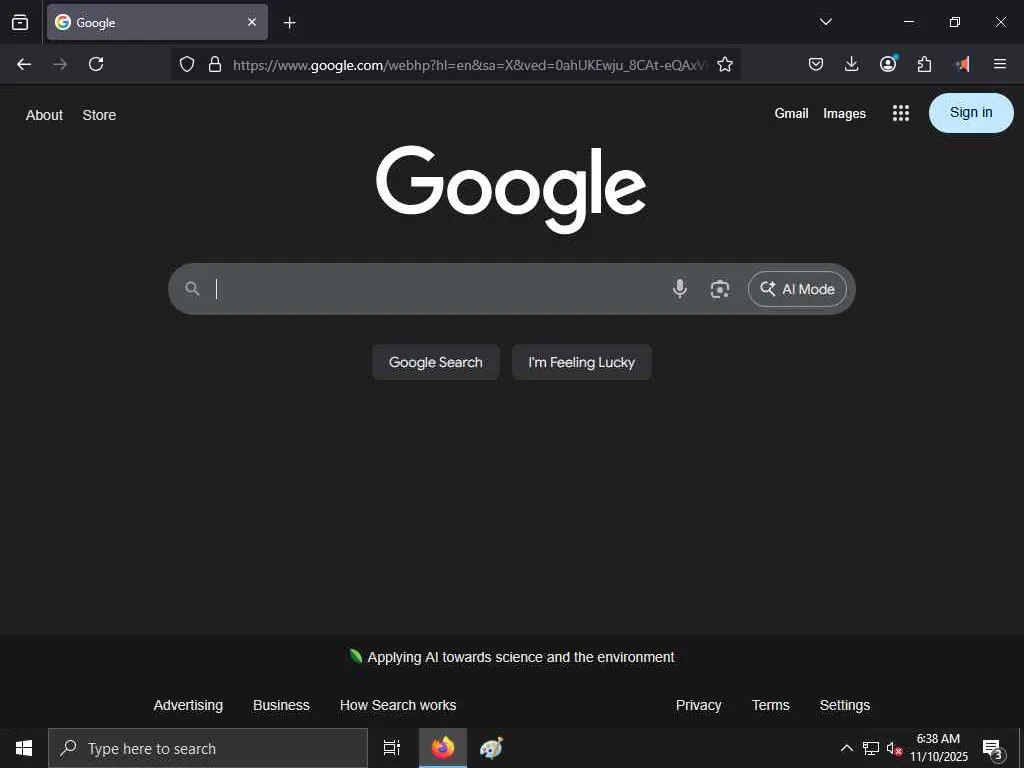Viewport: 1024px width, 768px height.
Task: Show hidden system tray icons
Action: tap(846, 748)
